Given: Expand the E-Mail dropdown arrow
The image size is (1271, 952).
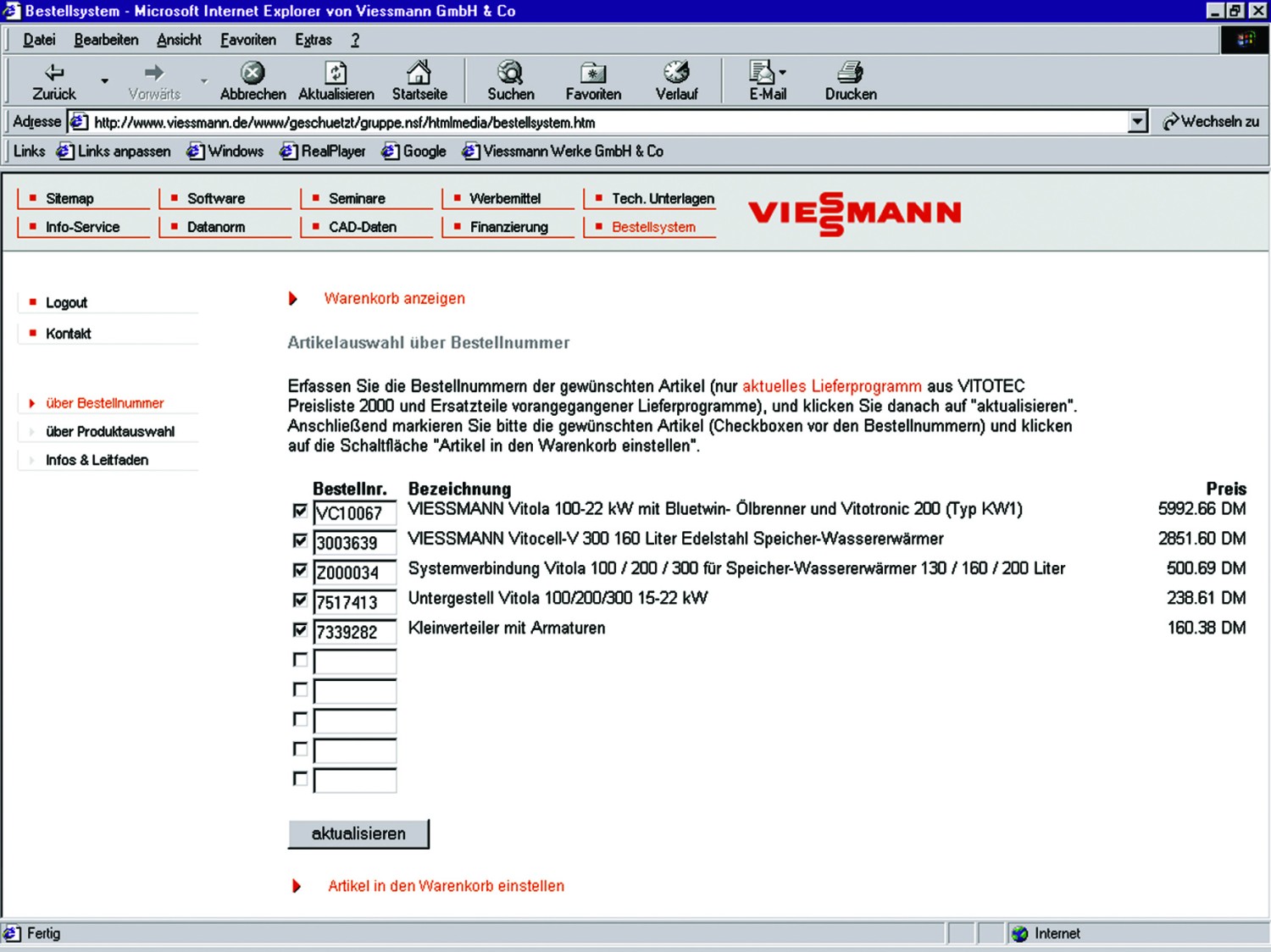Looking at the screenshot, I should pyautogui.click(x=782, y=73).
